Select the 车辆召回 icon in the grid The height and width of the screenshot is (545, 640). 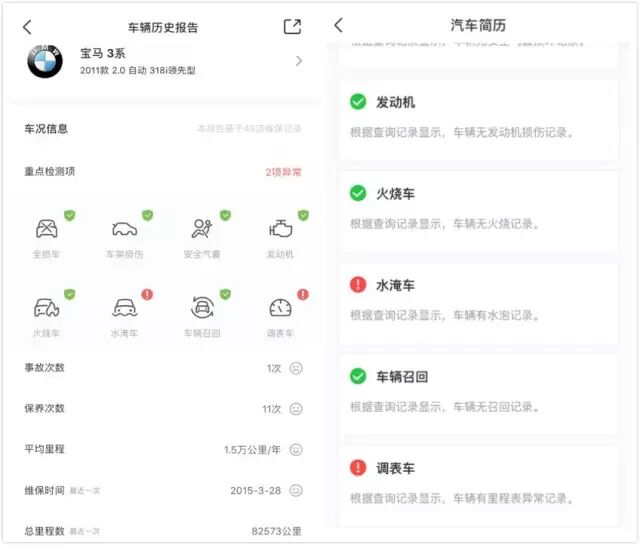[x=202, y=307]
